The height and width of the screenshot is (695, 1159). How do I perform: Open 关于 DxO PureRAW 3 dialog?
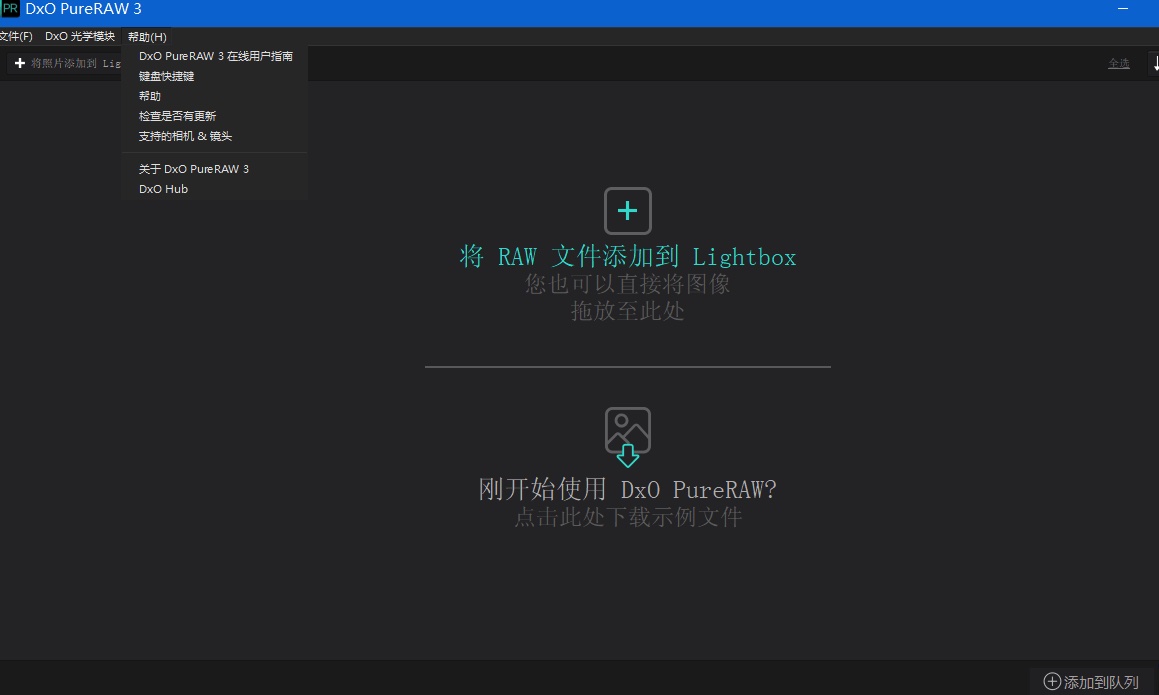pos(215,169)
